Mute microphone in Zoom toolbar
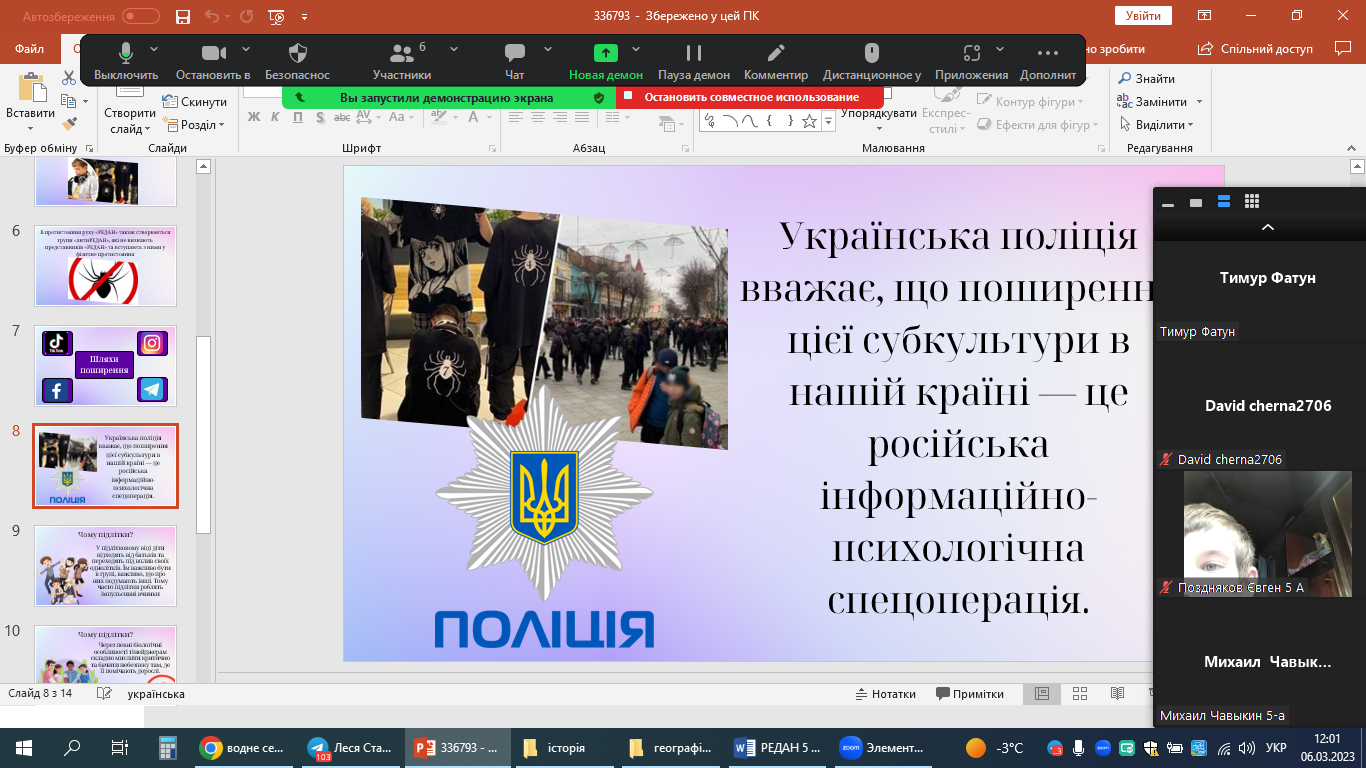 point(126,62)
